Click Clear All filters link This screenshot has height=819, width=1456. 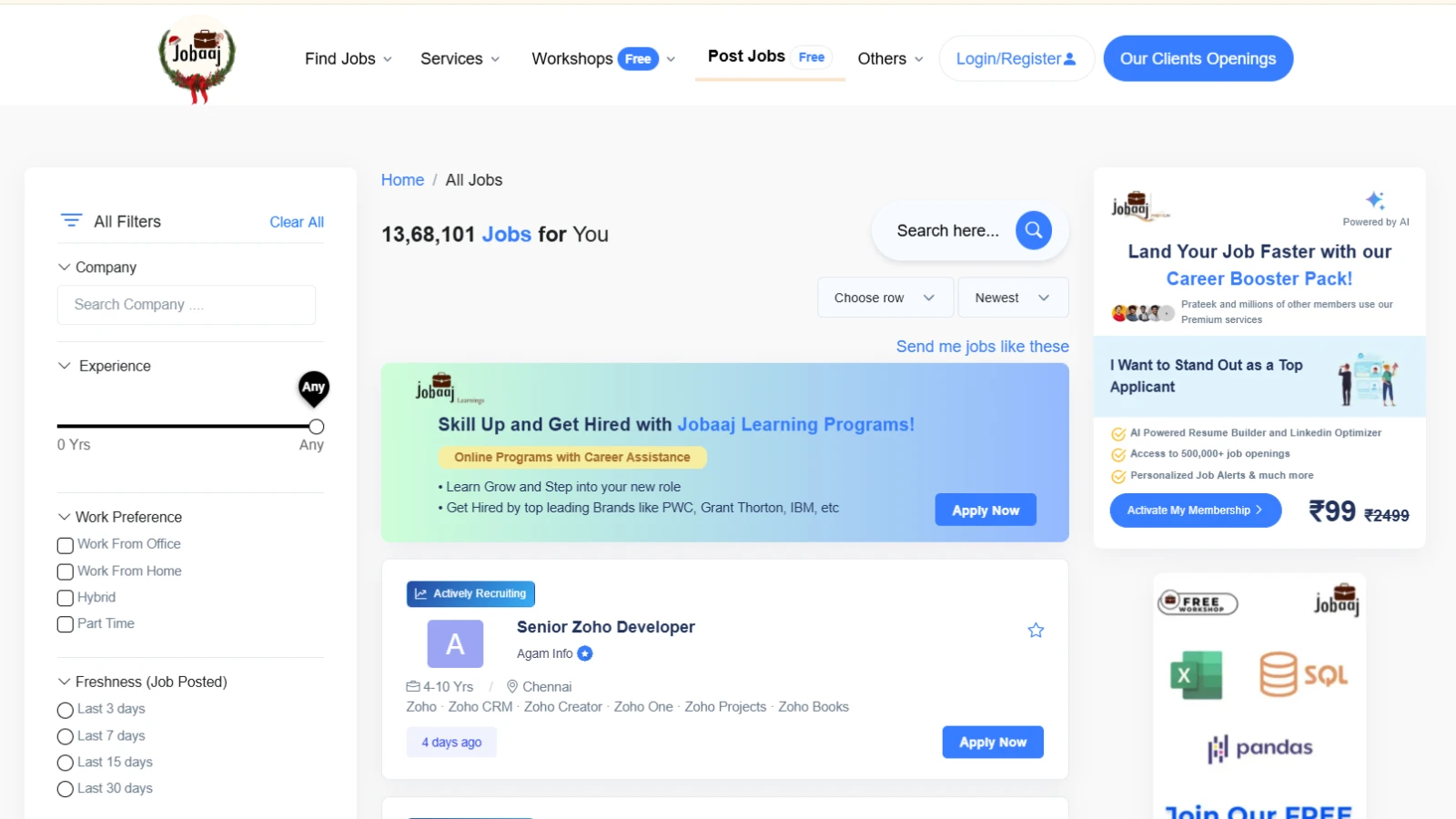coord(297,222)
